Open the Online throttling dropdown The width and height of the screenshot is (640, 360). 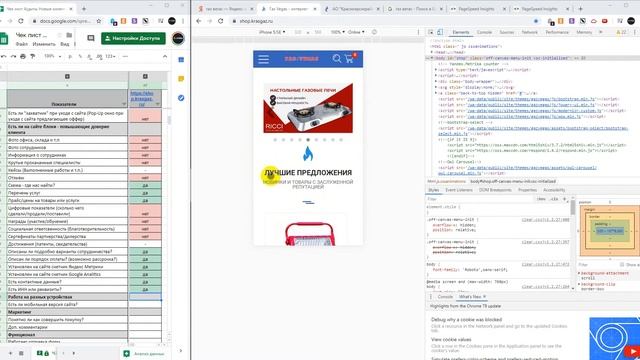pos(356,32)
